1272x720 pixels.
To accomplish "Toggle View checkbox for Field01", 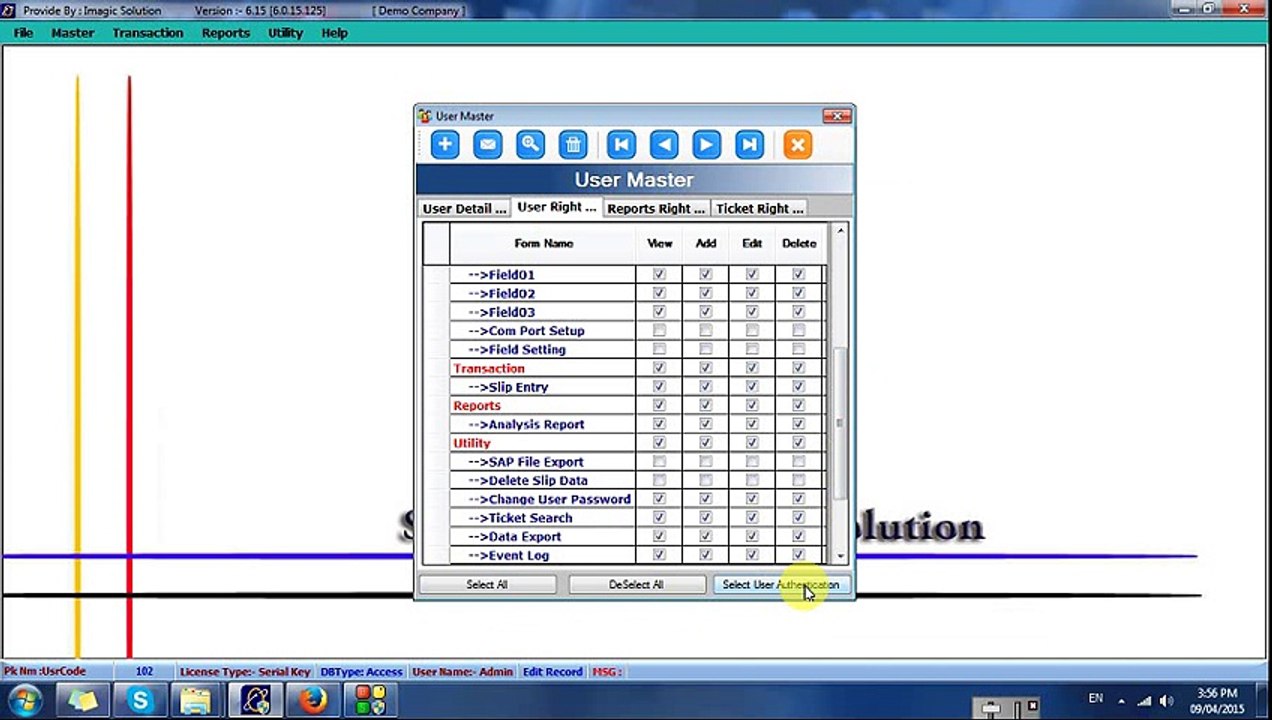I will tap(659, 274).
